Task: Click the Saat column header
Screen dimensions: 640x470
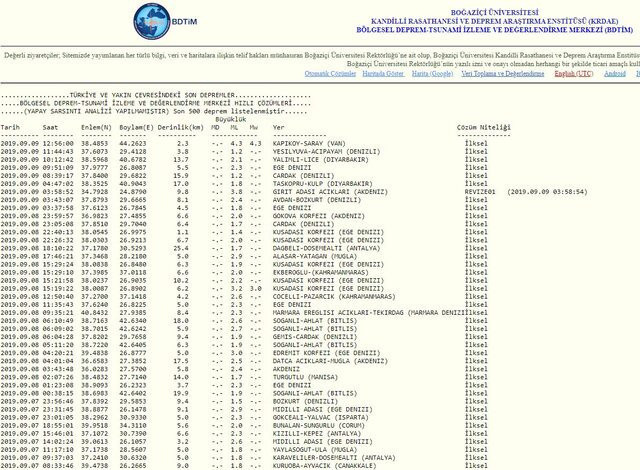Action: coord(50,127)
